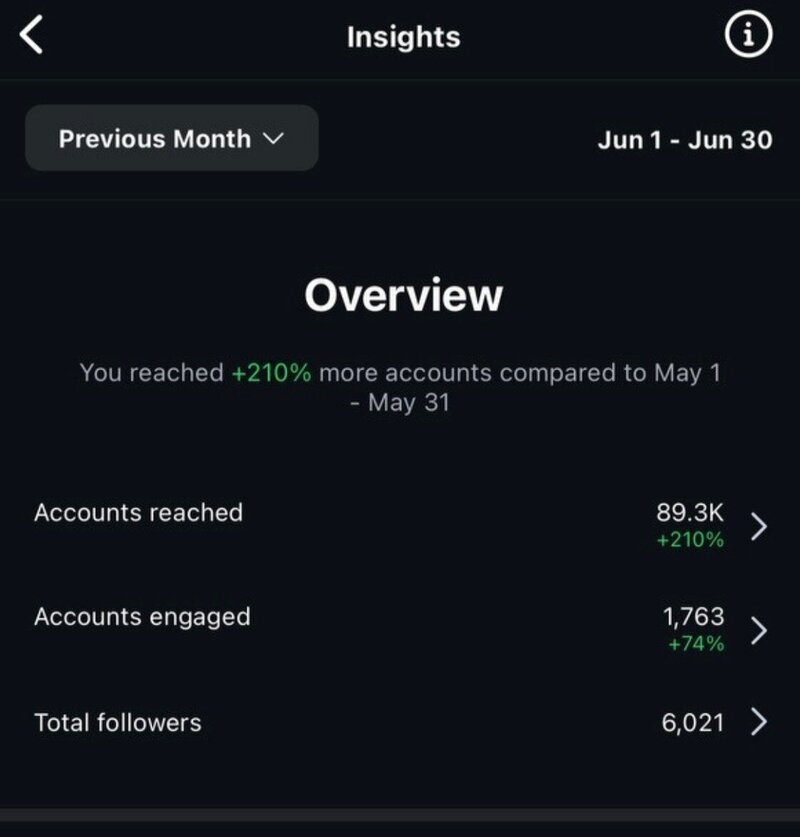This screenshot has height=837, width=800.
Task: Go back using the left arrow icon
Action: point(31,35)
